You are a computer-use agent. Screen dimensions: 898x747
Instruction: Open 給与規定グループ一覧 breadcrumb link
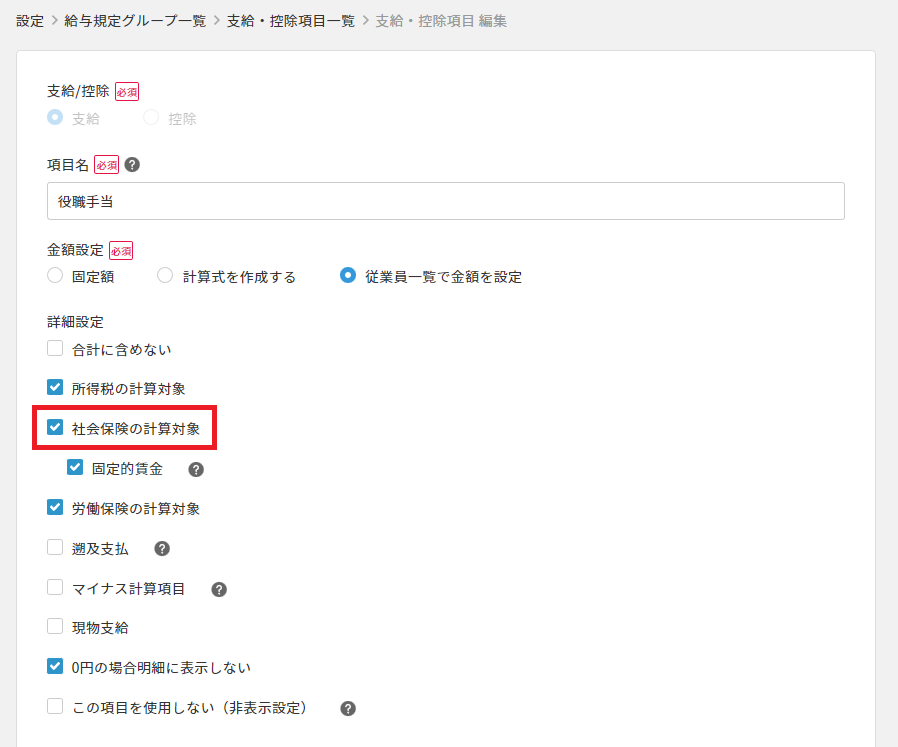(135, 20)
